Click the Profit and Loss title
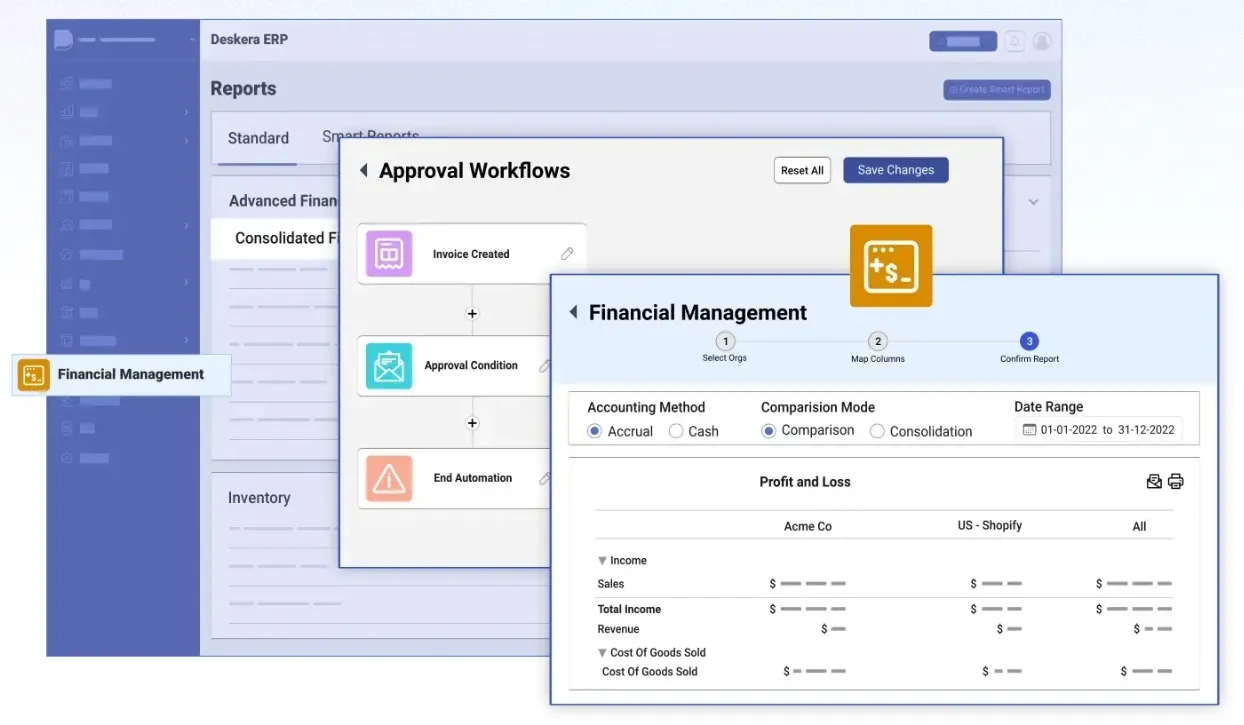This screenshot has height=725, width=1244. [805, 482]
